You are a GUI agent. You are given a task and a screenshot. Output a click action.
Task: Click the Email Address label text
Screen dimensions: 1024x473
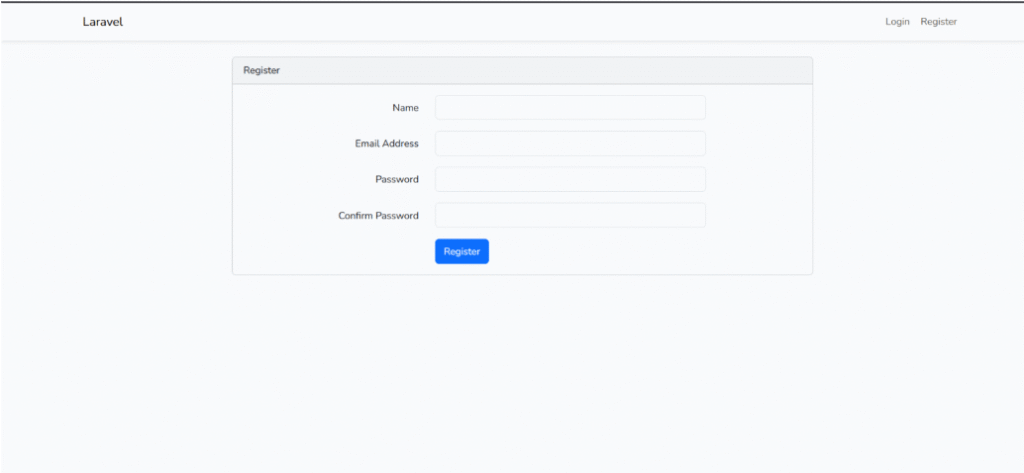point(386,143)
